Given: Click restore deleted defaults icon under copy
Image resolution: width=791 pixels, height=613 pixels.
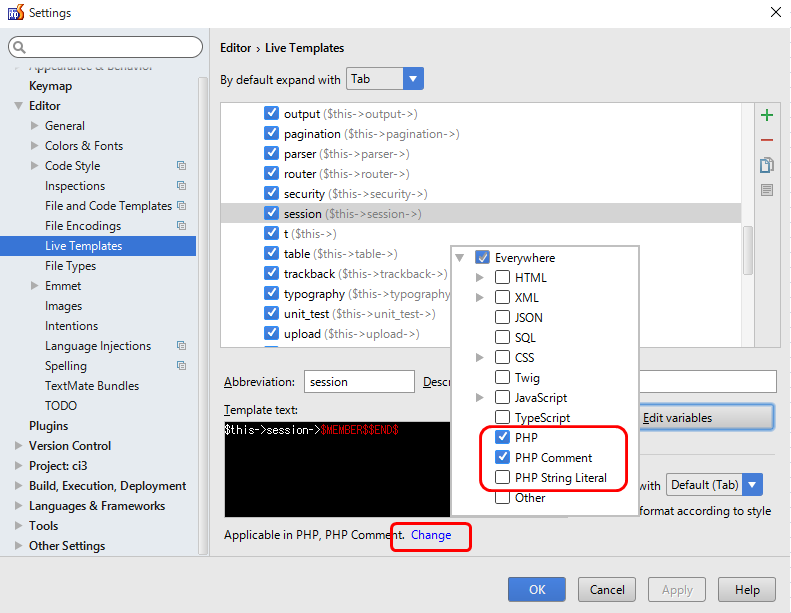Looking at the screenshot, I should tap(767, 190).
